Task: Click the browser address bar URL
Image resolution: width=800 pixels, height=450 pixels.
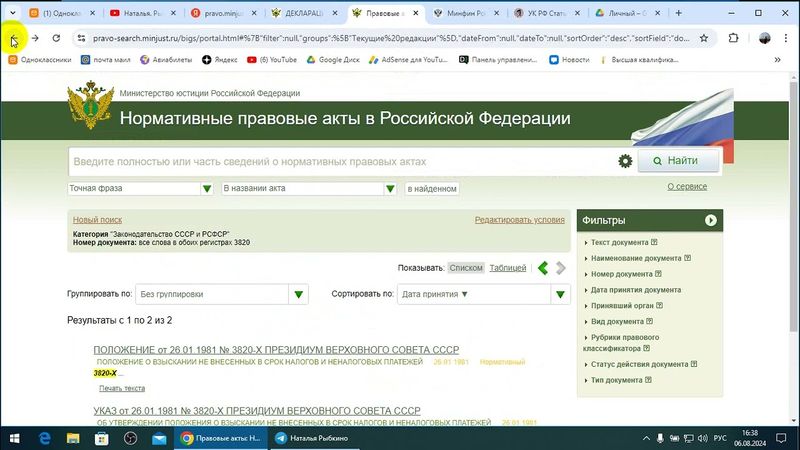Action: point(390,38)
